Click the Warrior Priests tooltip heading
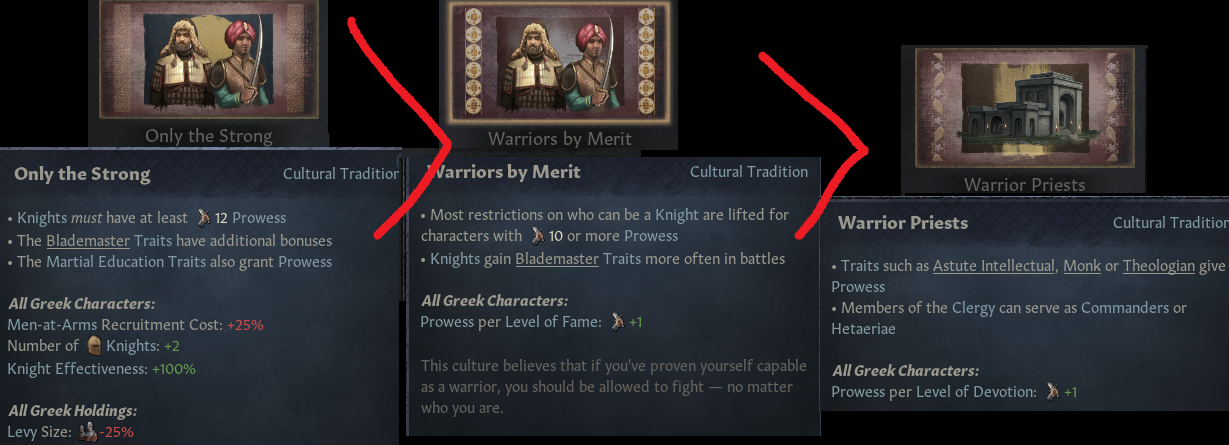The width and height of the screenshot is (1229, 445). tap(902, 223)
